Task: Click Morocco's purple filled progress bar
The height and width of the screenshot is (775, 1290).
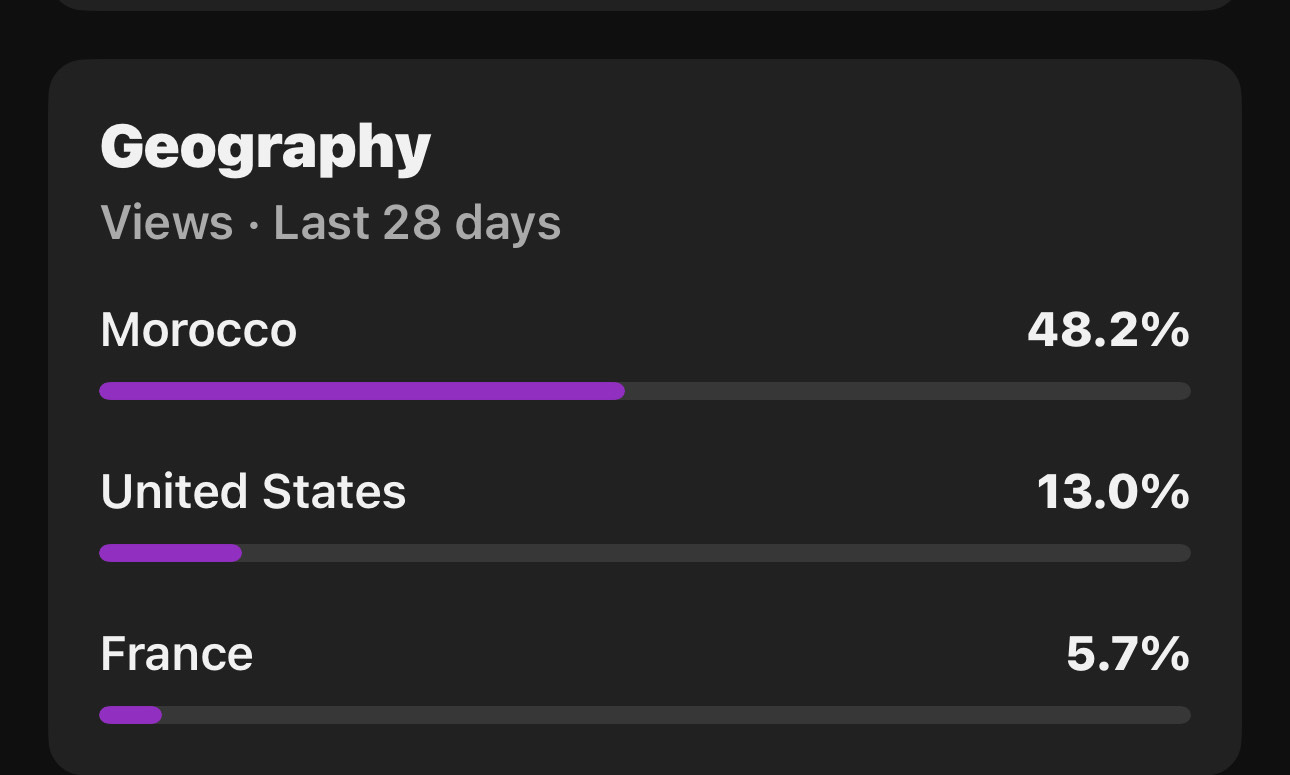Action: coord(361,391)
